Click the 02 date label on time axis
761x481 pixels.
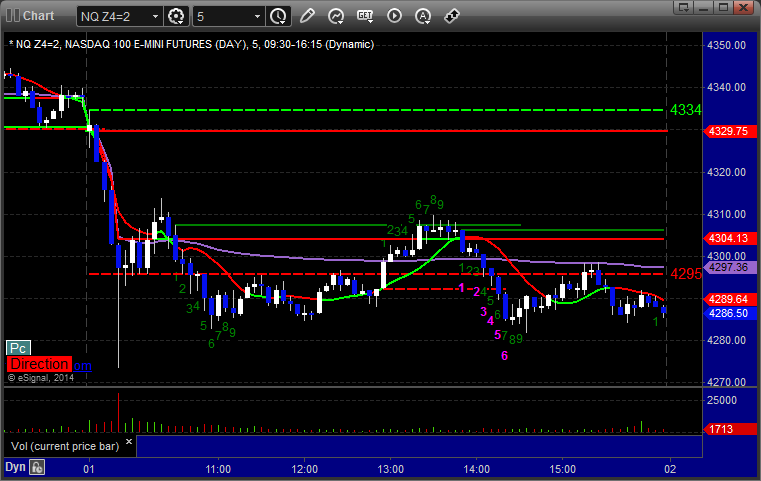pyautogui.click(x=670, y=469)
